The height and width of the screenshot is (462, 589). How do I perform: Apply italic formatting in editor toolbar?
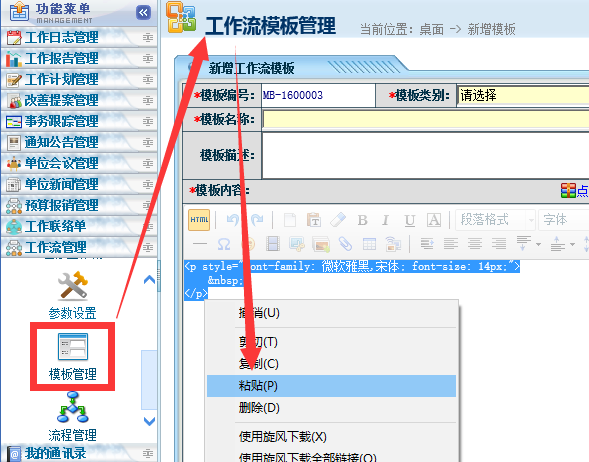[x=385, y=220]
